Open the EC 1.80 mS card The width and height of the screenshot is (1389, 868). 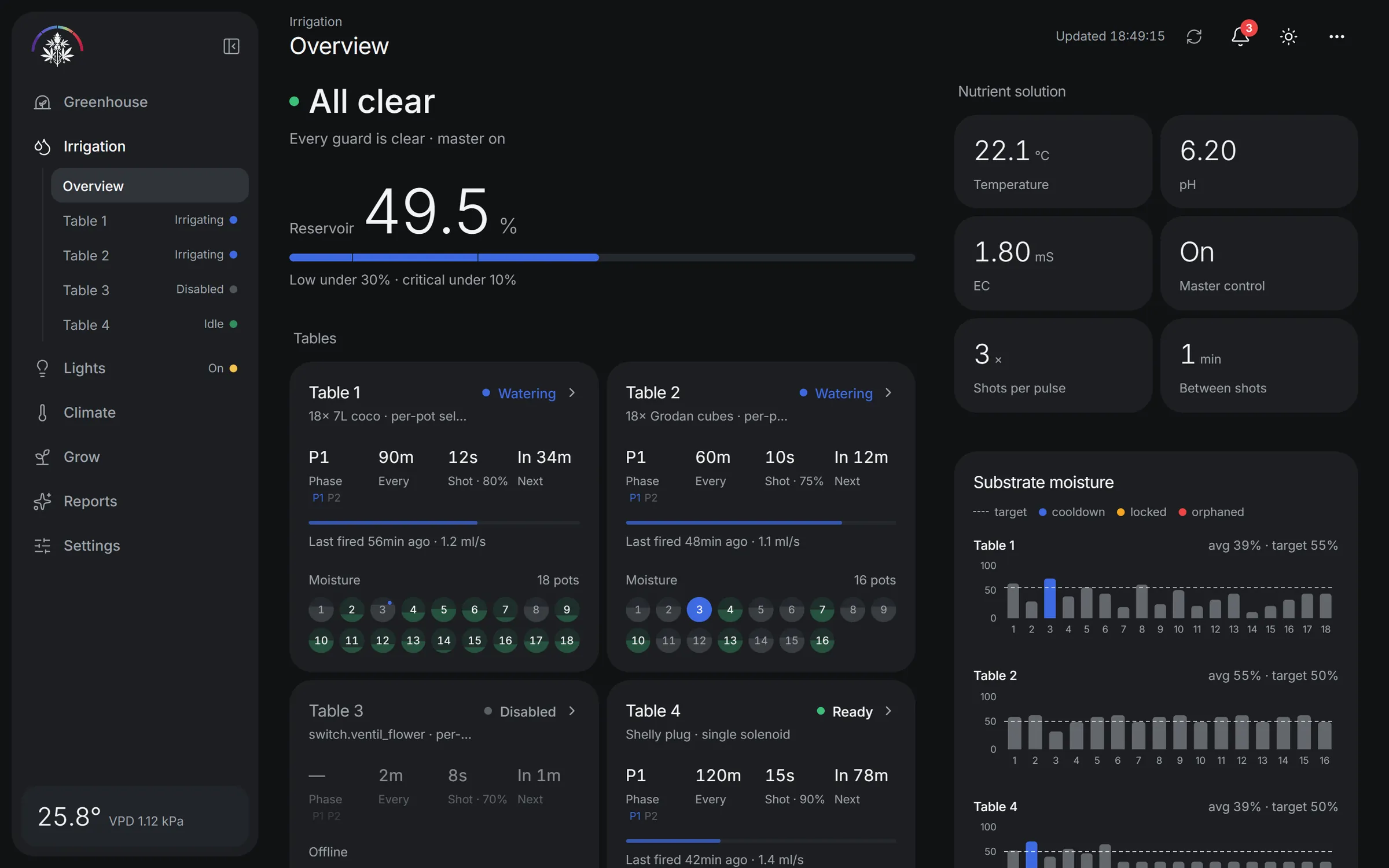(x=1053, y=263)
